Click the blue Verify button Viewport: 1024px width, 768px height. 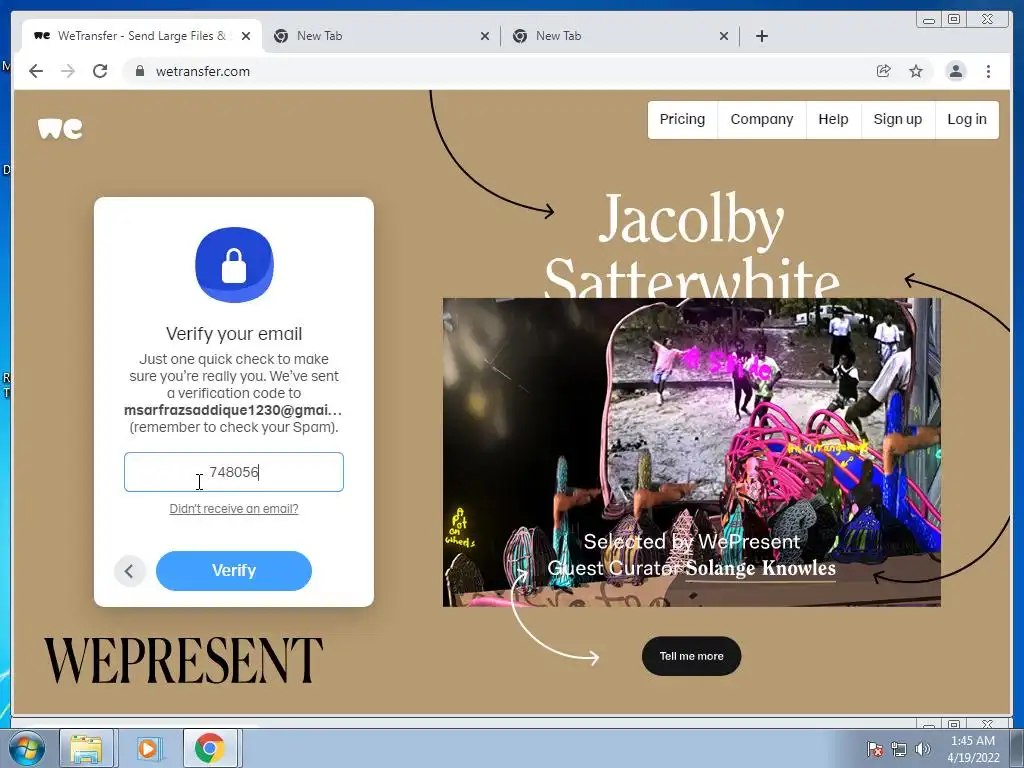pos(234,570)
